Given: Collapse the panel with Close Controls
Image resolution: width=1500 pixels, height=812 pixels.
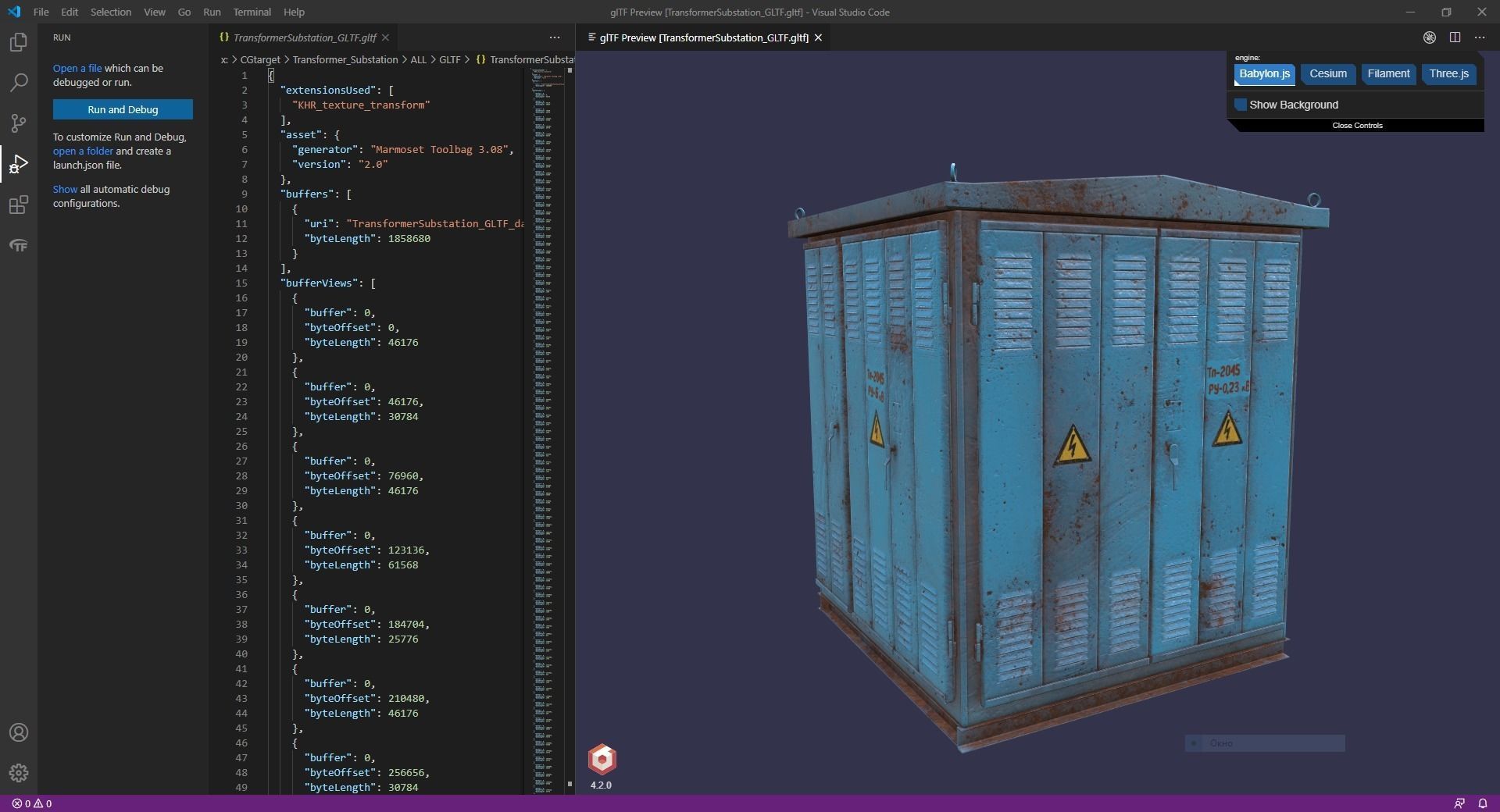Looking at the screenshot, I should click(1358, 125).
